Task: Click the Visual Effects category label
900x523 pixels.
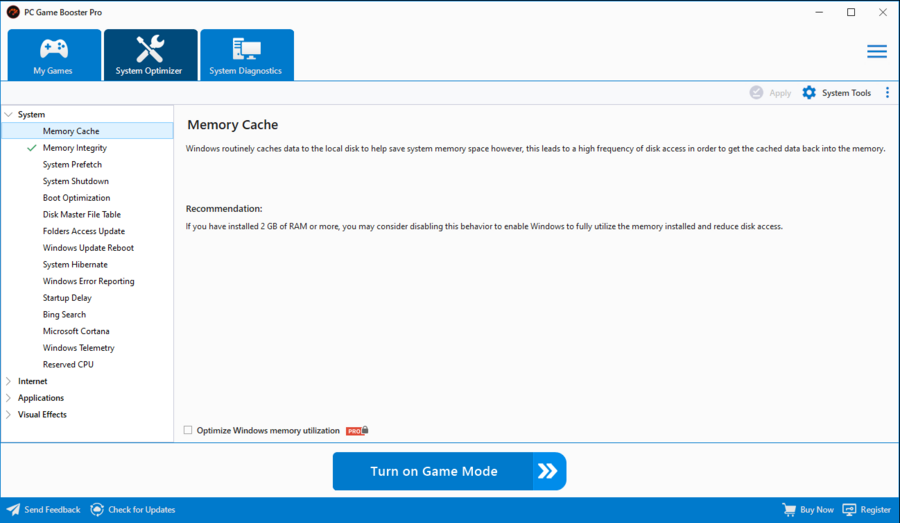Action: [42, 414]
